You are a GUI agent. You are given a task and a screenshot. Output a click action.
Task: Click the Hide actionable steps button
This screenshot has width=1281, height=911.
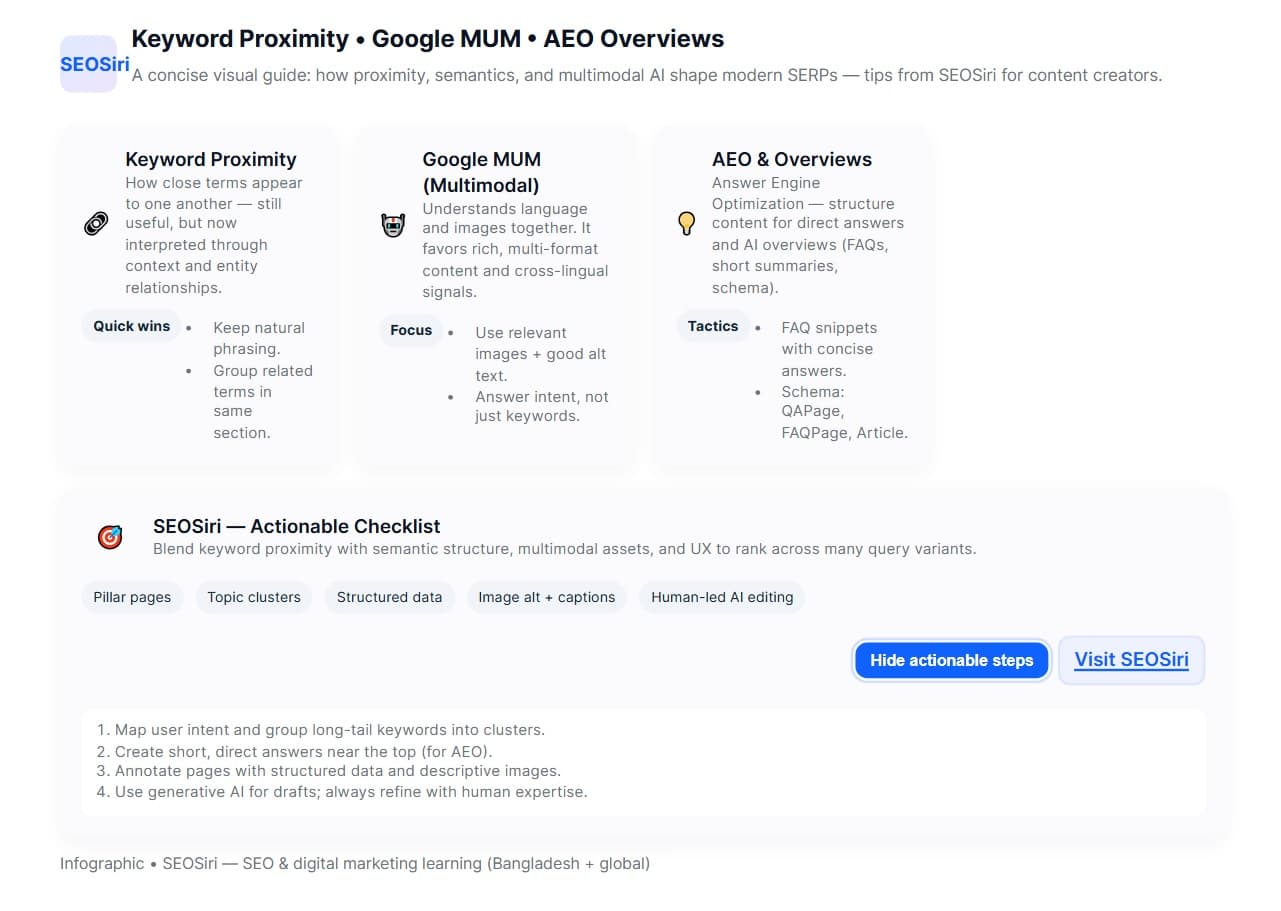click(951, 660)
